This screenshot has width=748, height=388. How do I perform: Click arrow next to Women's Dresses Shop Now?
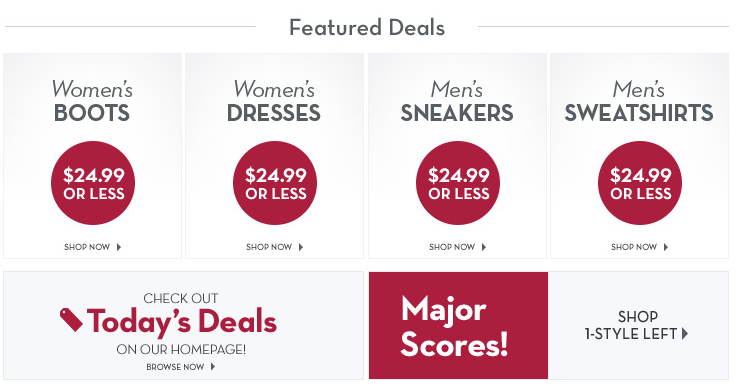[301, 247]
